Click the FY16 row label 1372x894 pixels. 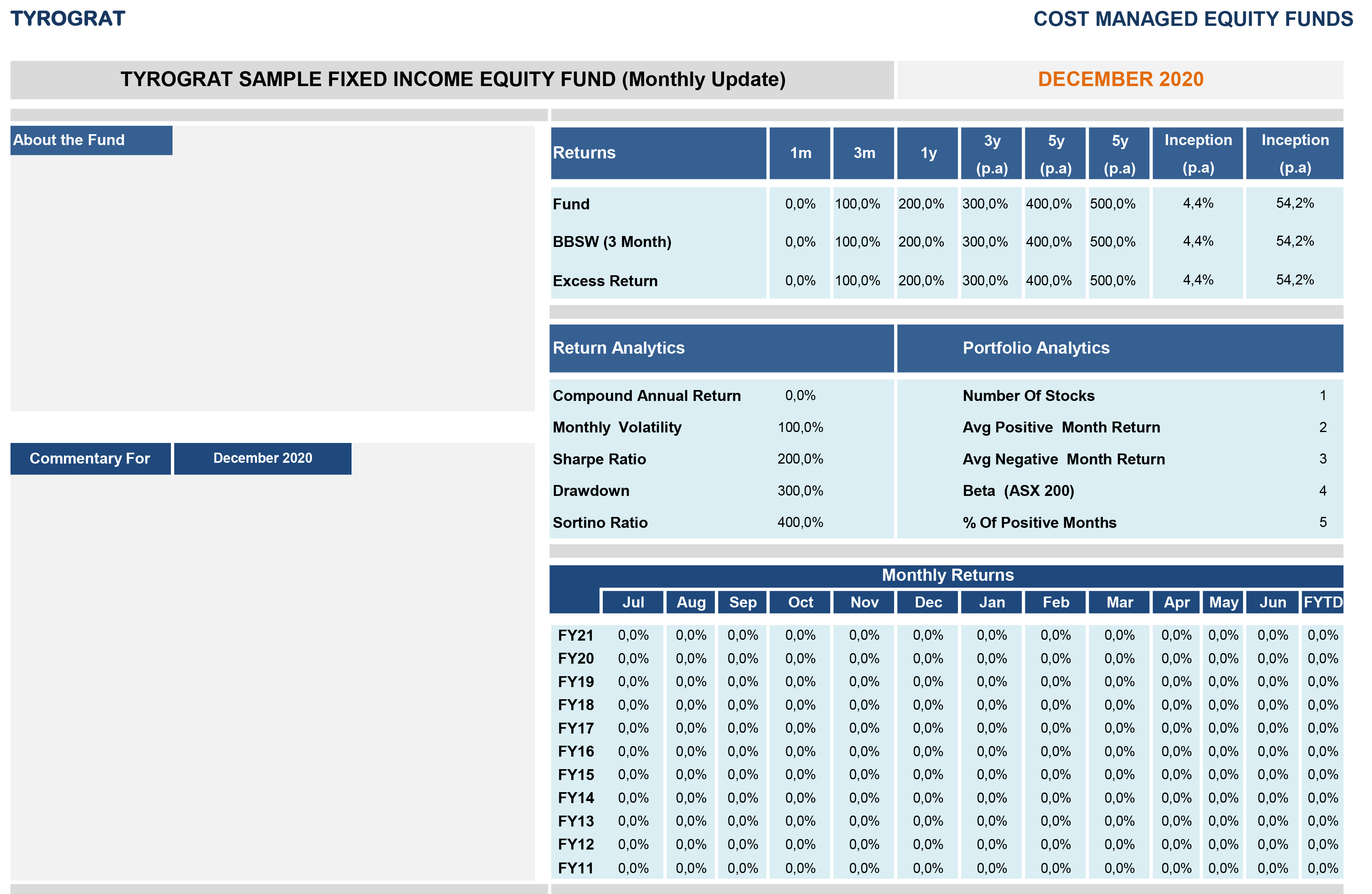[x=575, y=752]
